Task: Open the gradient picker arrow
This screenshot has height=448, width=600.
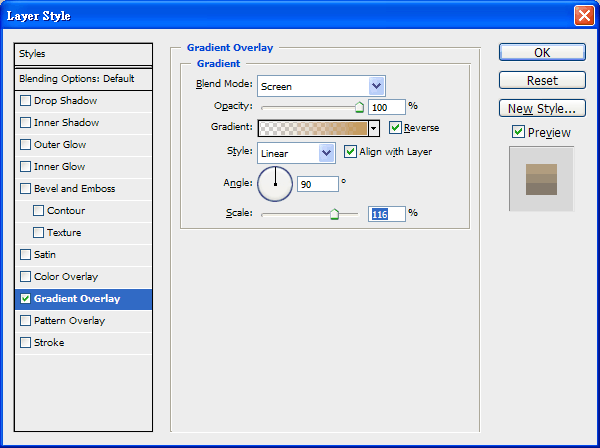Action: click(374, 128)
